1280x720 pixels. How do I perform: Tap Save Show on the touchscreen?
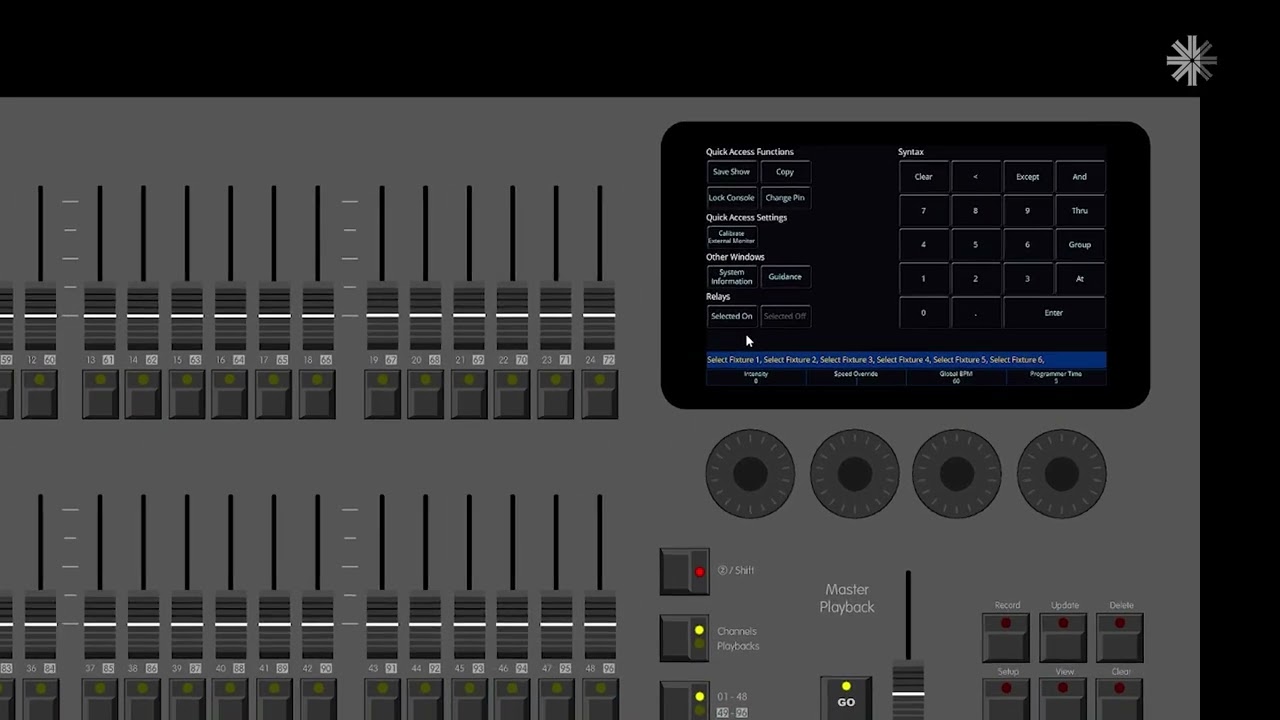click(x=731, y=172)
